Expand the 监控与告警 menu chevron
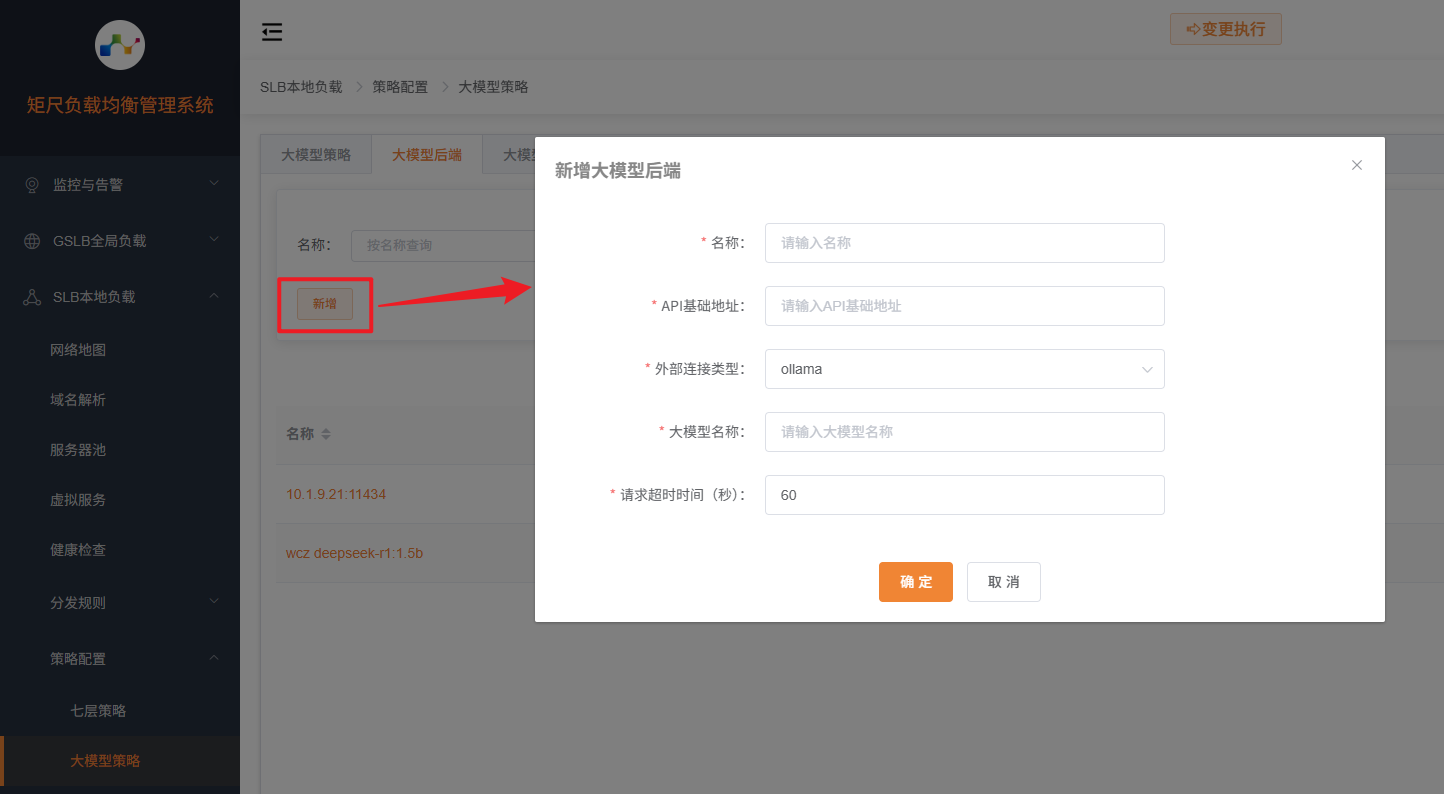Viewport: 1444px width, 794px height. [213, 184]
